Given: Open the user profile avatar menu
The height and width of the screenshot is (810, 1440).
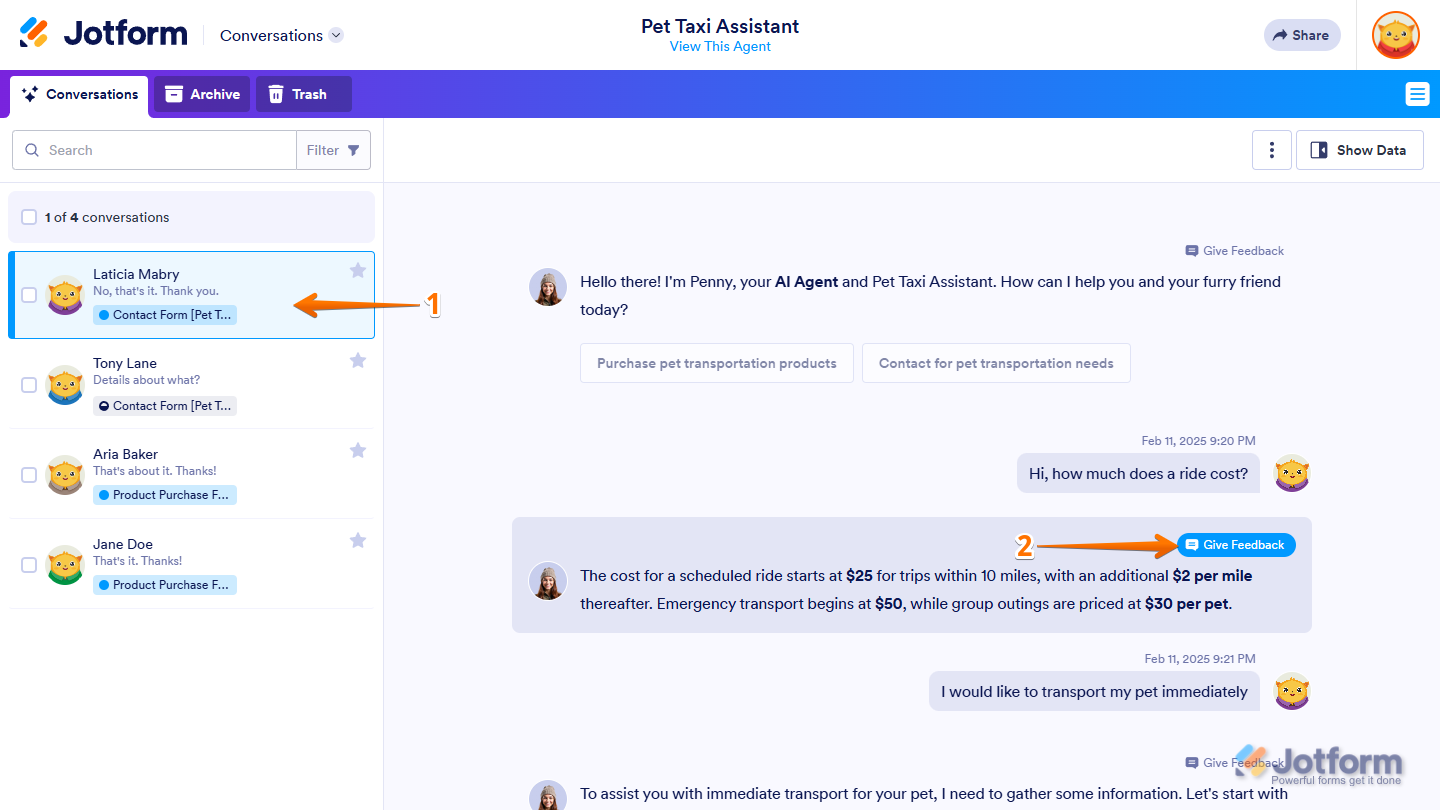Looking at the screenshot, I should (x=1395, y=35).
